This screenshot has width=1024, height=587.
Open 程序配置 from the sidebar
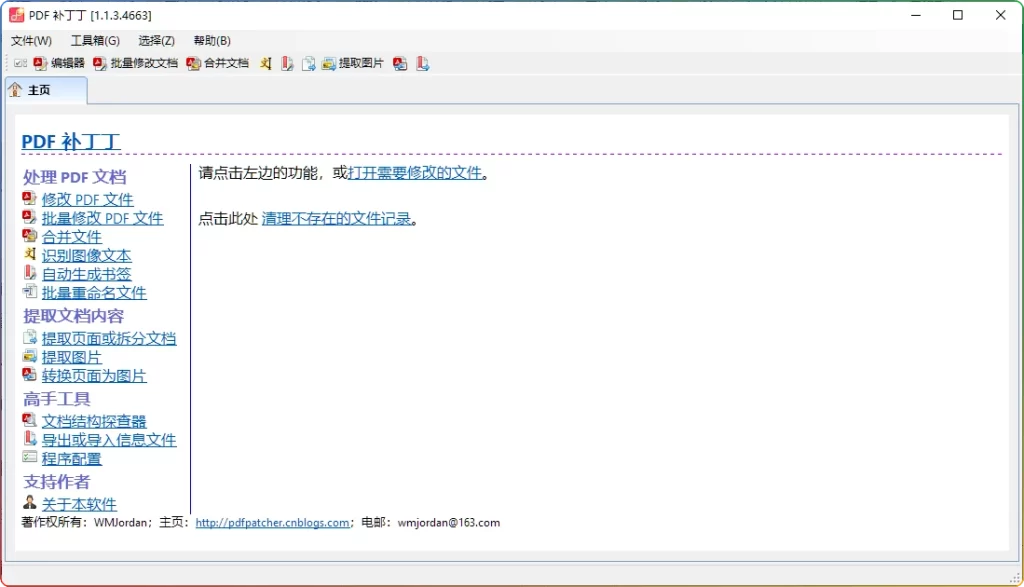tap(73, 458)
